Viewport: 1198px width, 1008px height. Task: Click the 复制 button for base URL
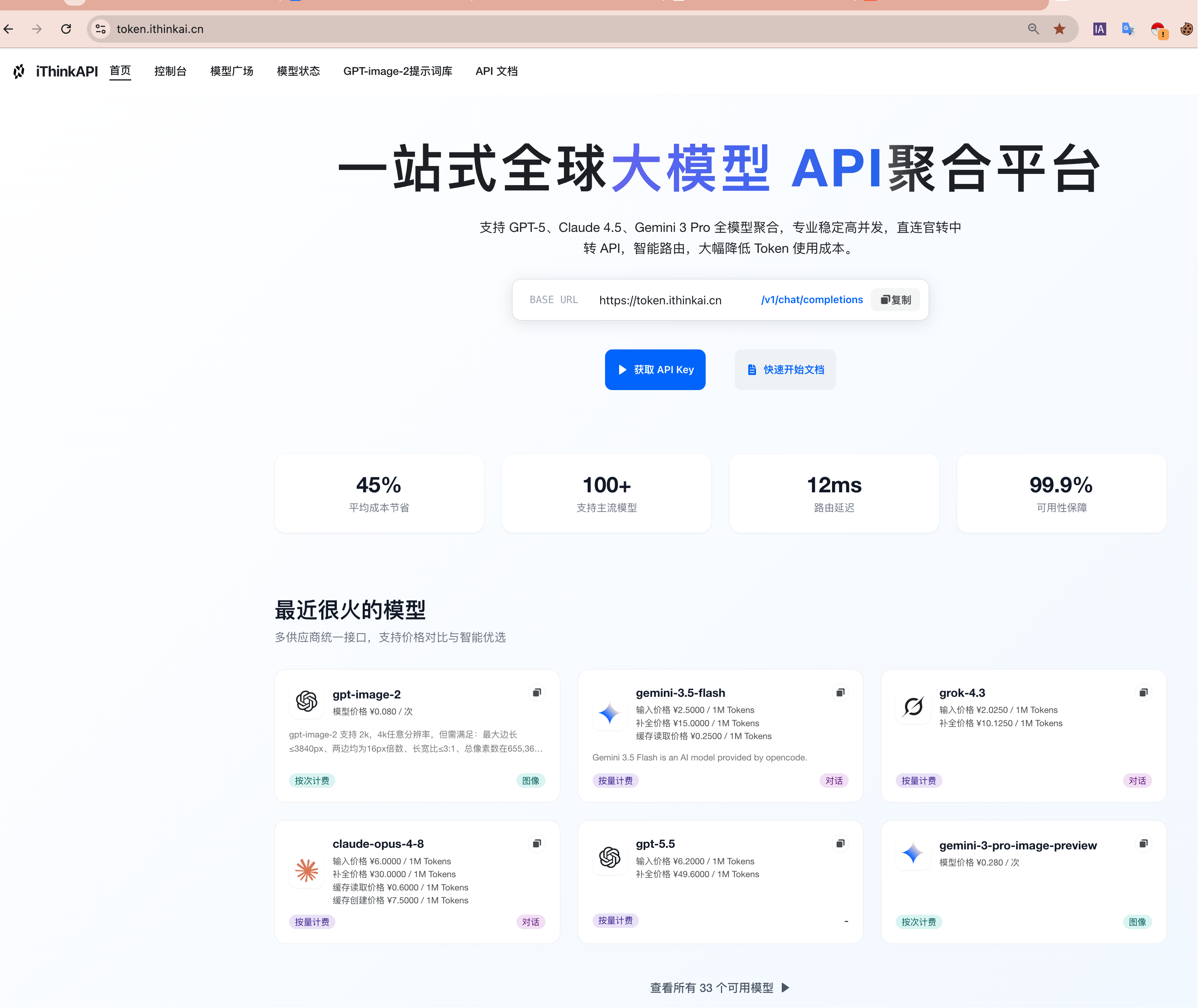[x=895, y=300]
